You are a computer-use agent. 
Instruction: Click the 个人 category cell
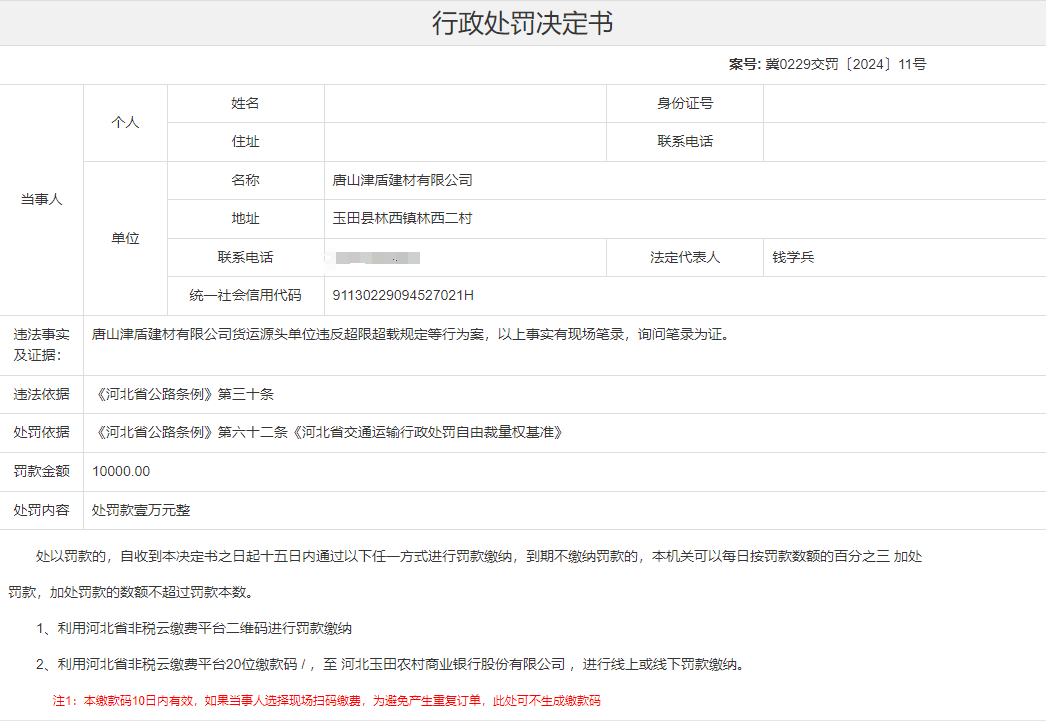[125, 123]
